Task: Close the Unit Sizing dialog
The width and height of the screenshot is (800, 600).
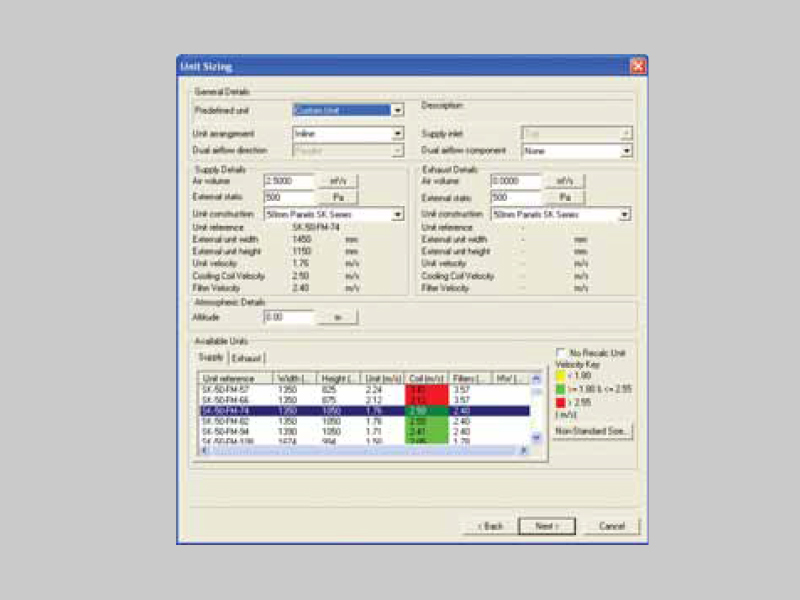Action: 637,66
